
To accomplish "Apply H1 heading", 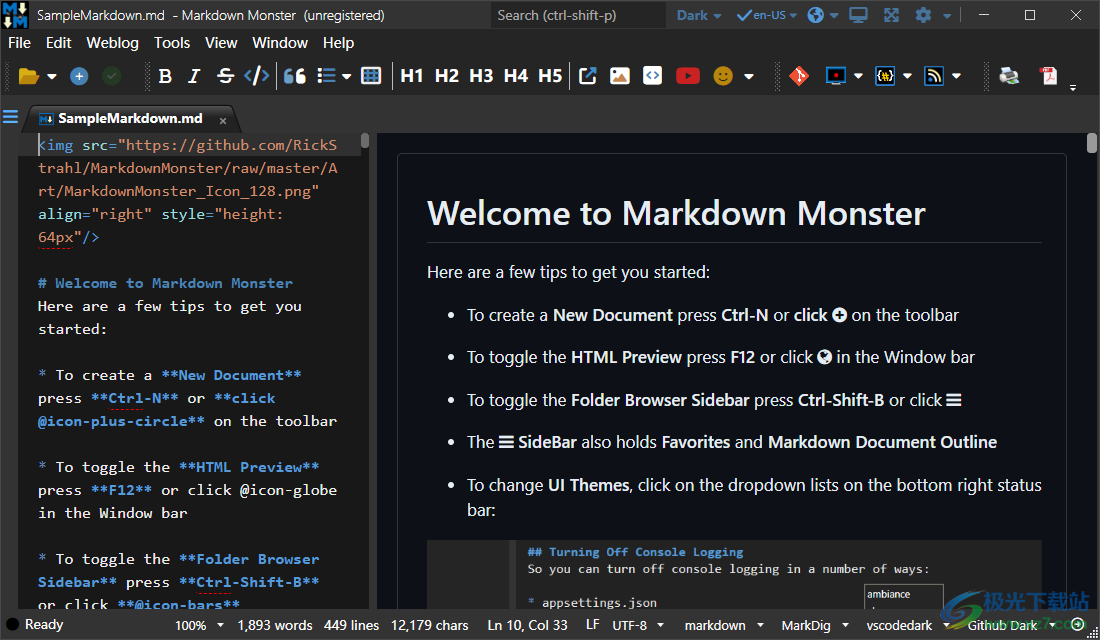I will tap(412, 76).
